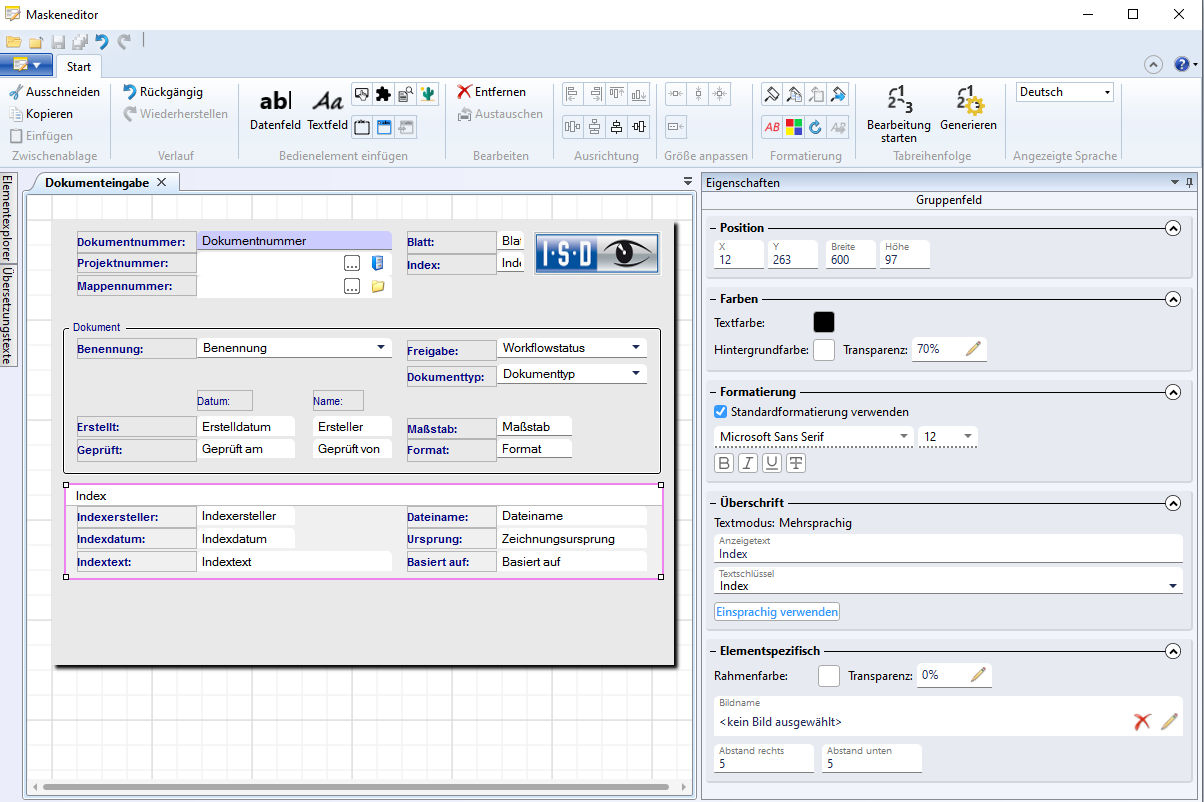This screenshot has height=802, width=1204.
Task: Click the multicolor squares formatting icon
Action: pyautogui.click(x=794, y=127)
